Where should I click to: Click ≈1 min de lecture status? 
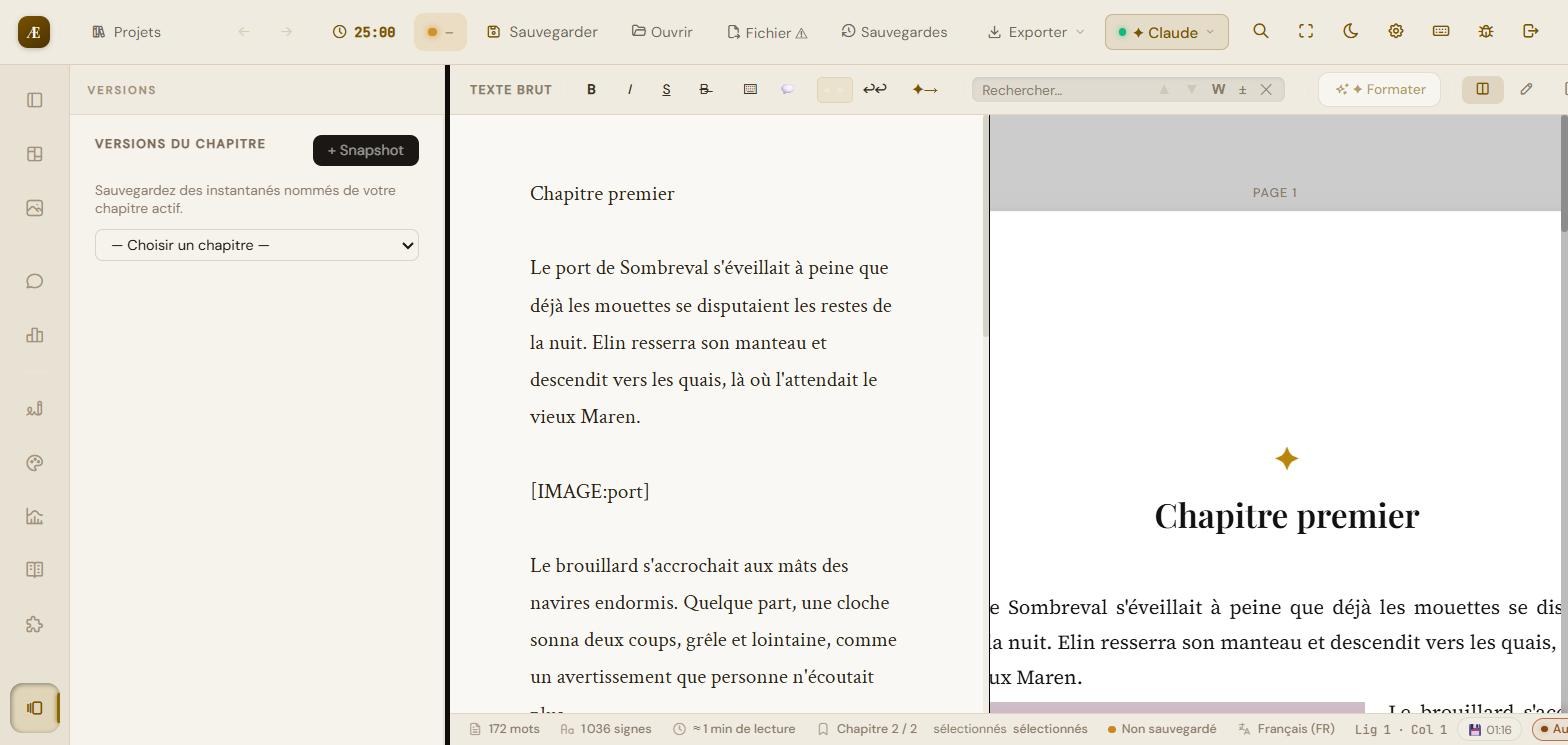(735, 729)
